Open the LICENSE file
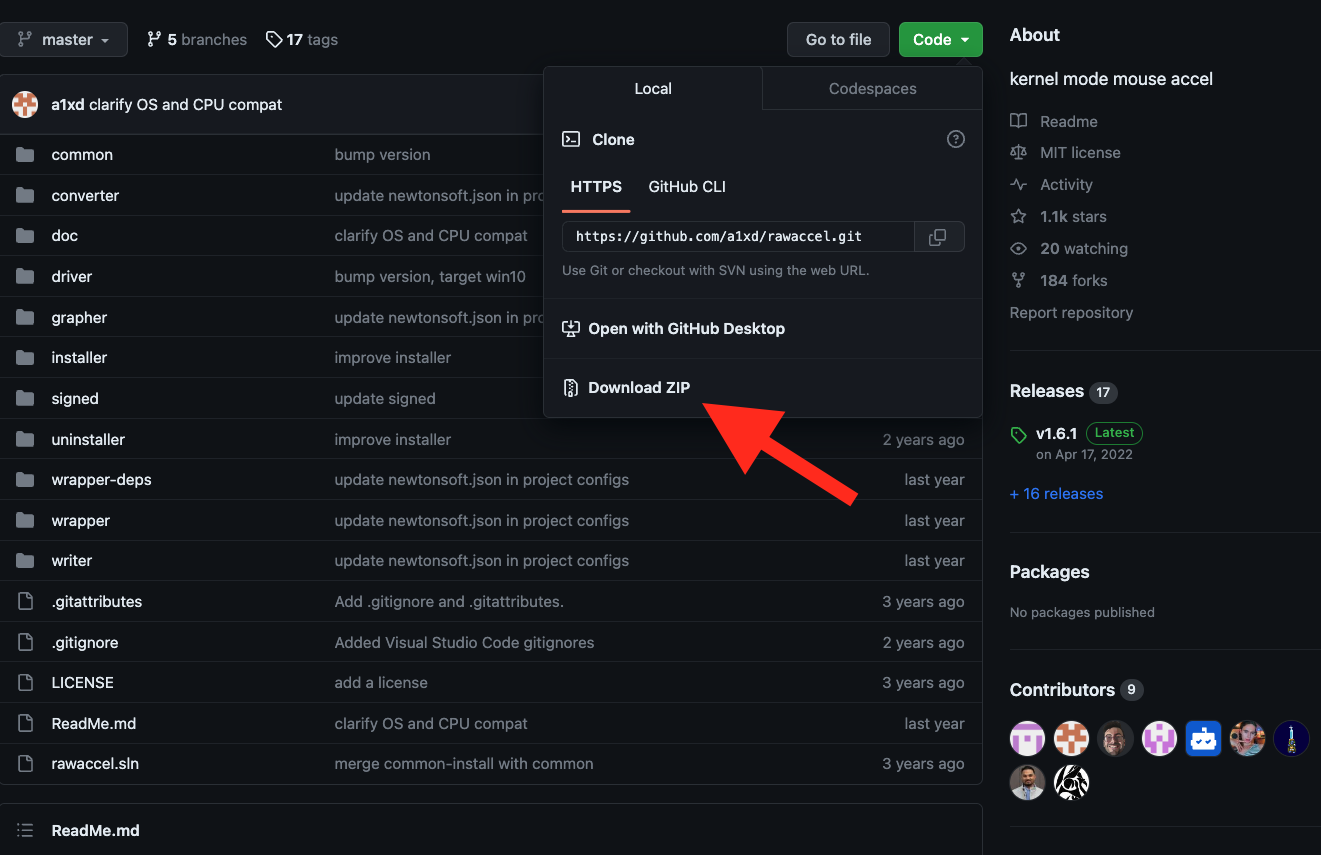1321x855 pixels. coord(83,683)
